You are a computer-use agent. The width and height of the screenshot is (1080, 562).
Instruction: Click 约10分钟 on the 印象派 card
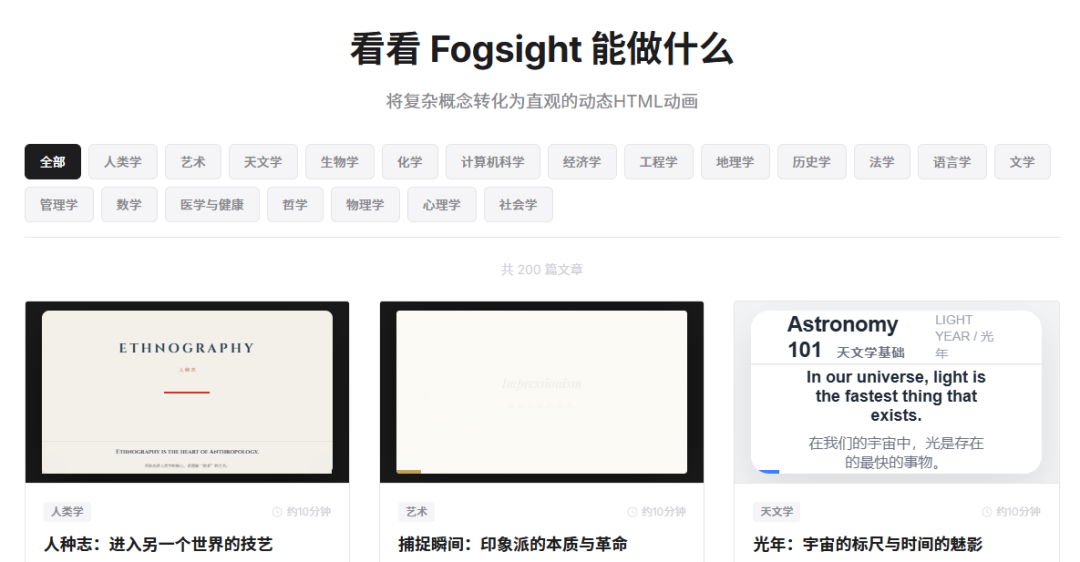point(663,512)
